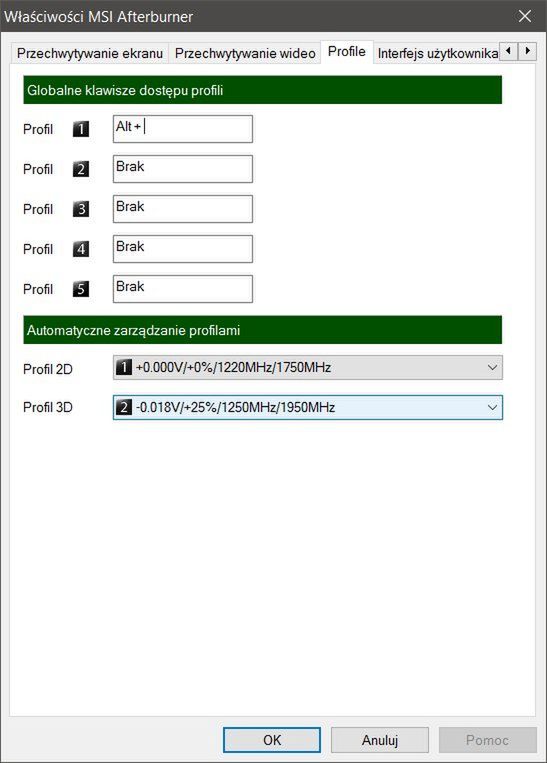Image resolution: width=547 pixels, height=763 pixels.
Task: Open the Profil 3D combo box
Action: [308, 407]
